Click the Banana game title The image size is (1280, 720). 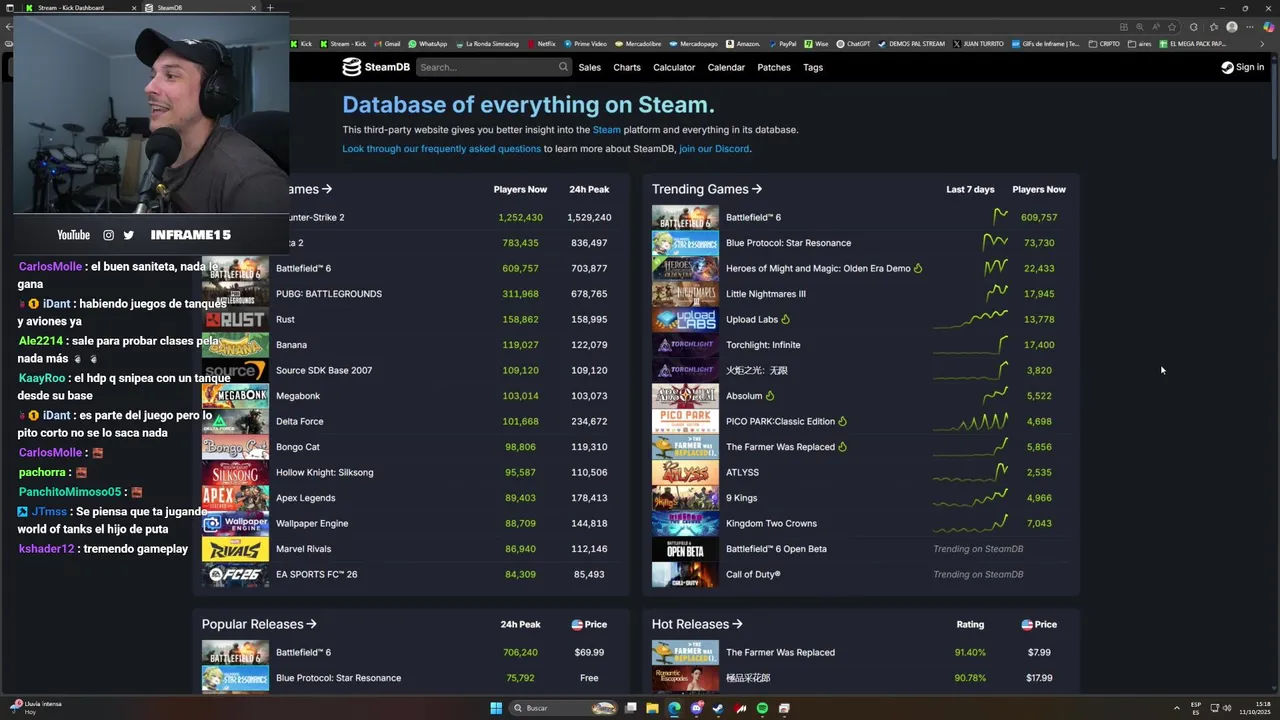coord(291,345)
